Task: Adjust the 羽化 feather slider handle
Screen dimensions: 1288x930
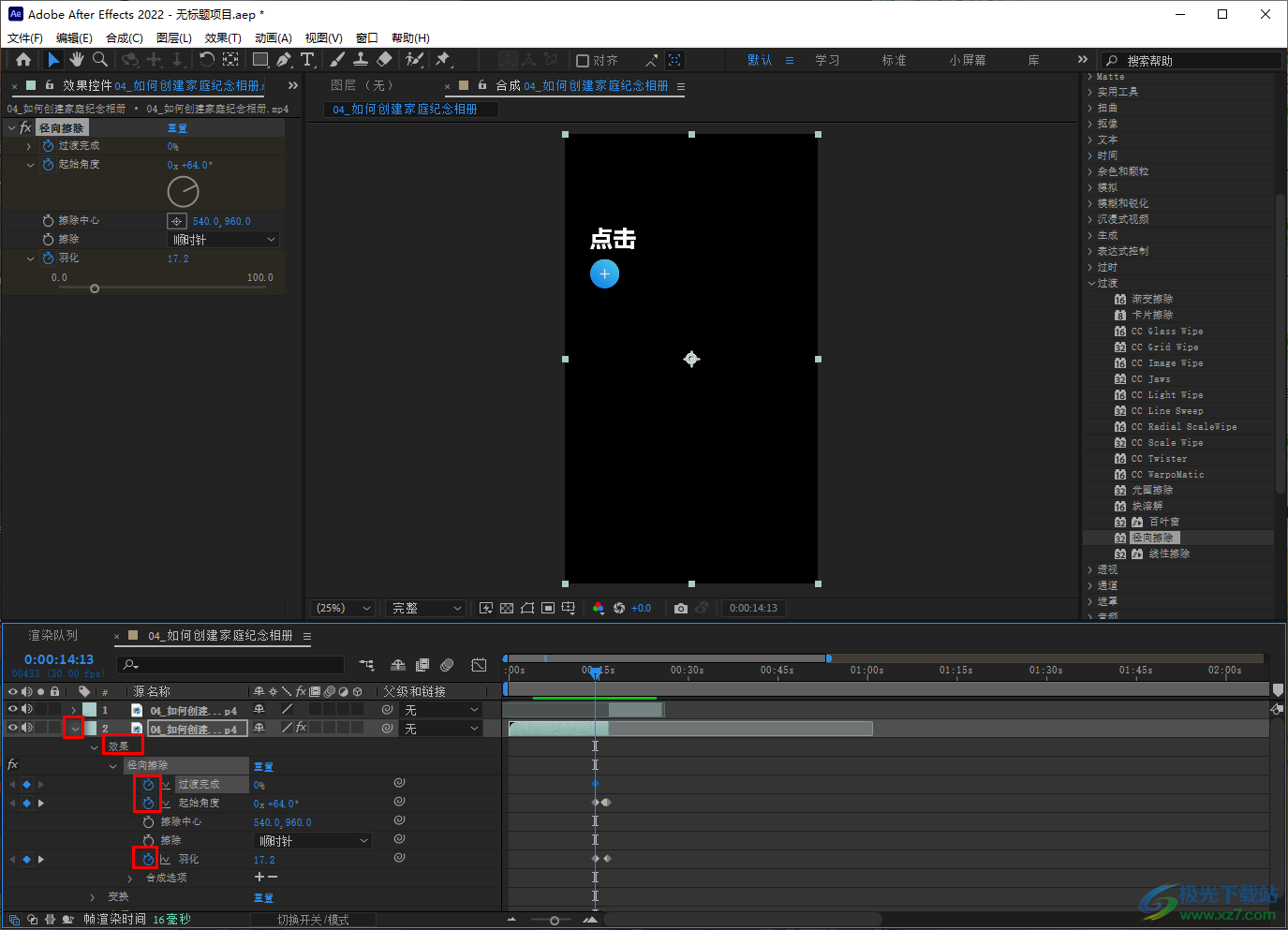Action: [95, 289]
